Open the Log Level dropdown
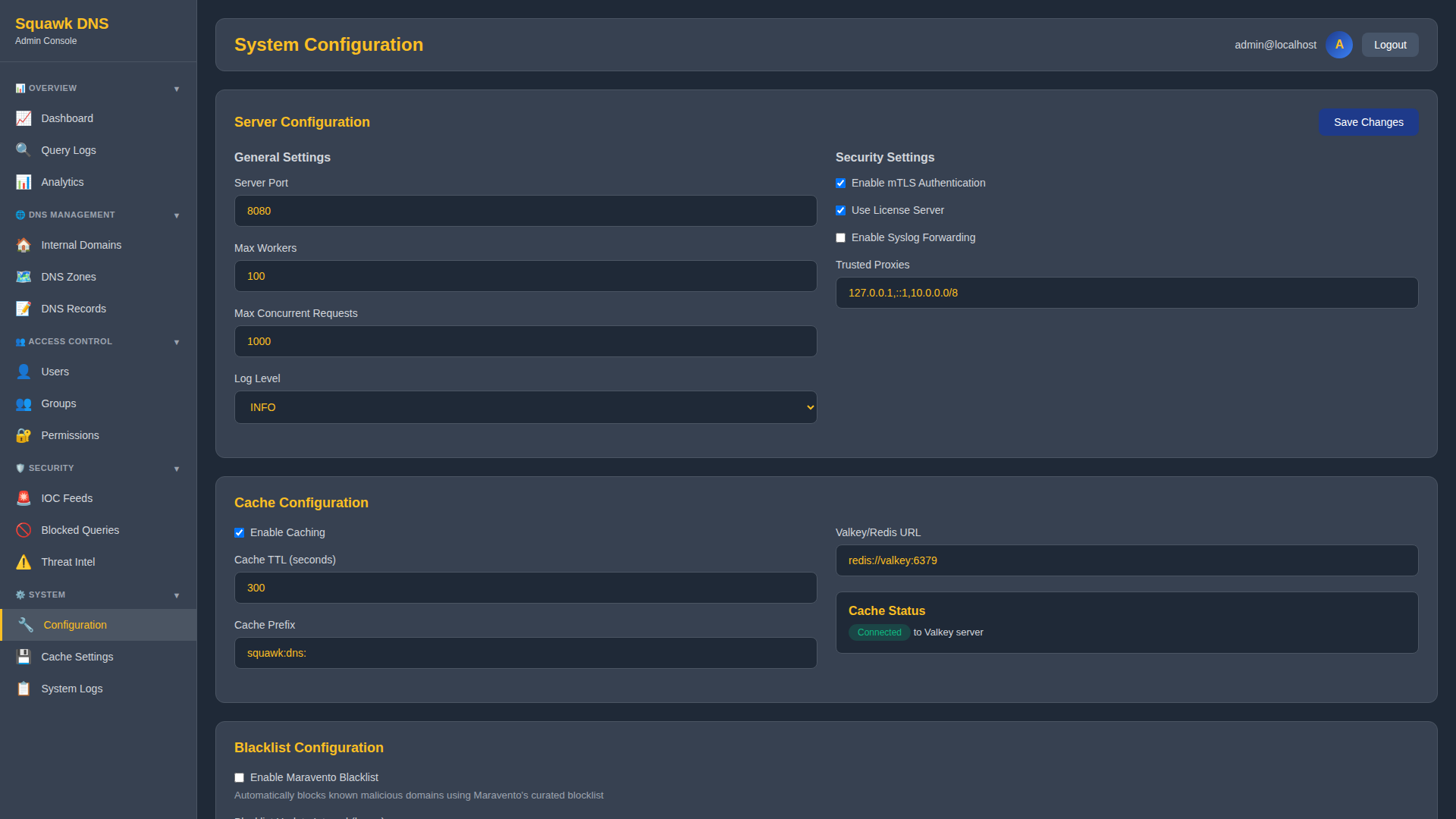The image size is (1456, 819). click(x=526, y=407)
